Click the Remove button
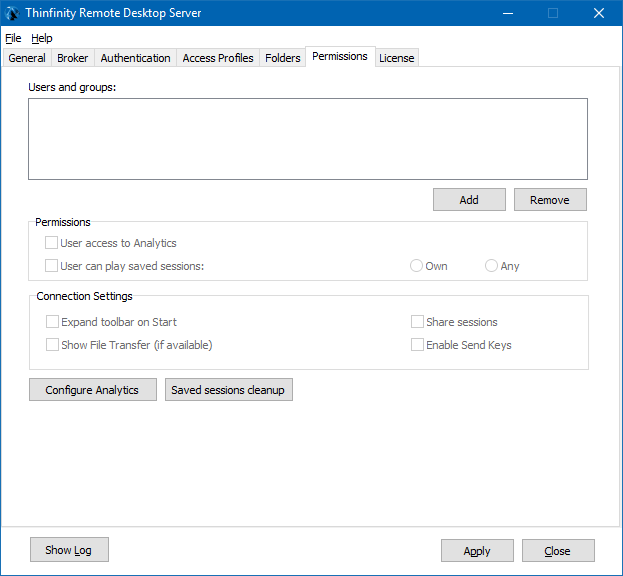Image resolution: width=623 pixels, height=576 pixels. pyautogui.click(x=550, y=199)
